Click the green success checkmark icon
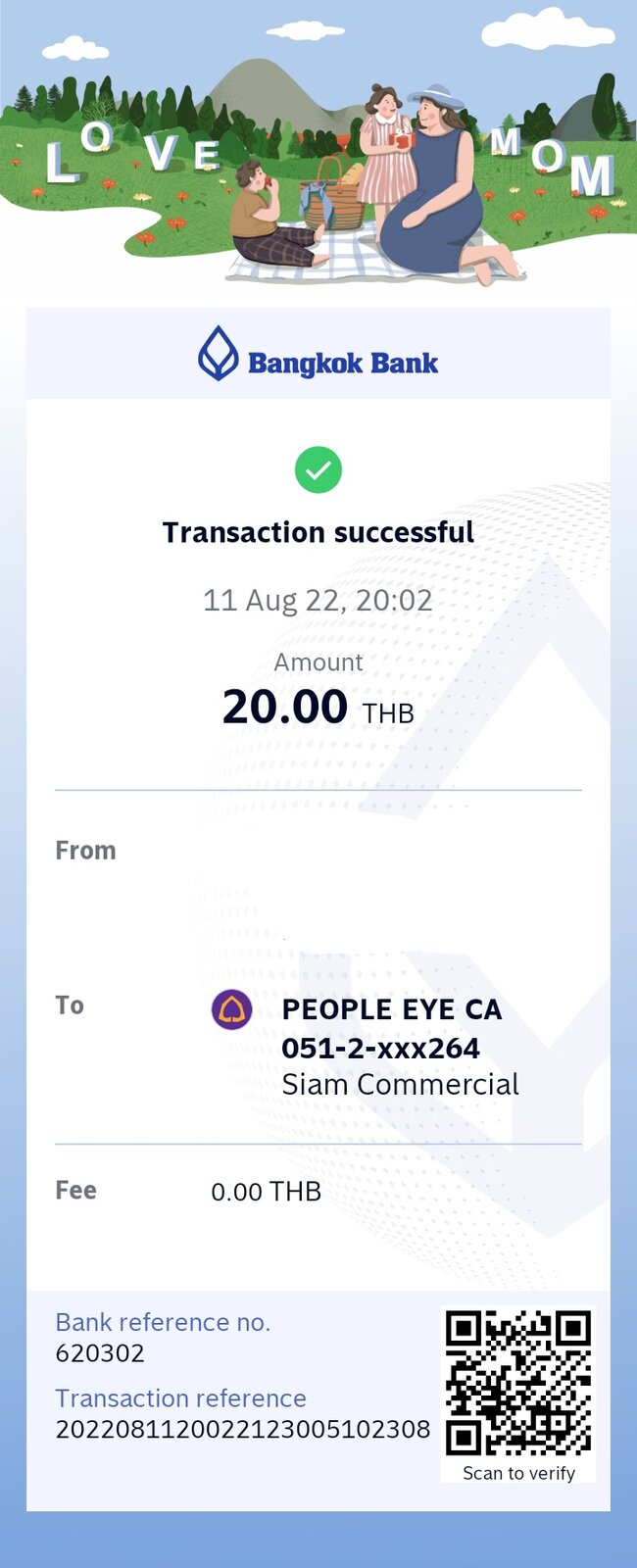 point(318,469)
